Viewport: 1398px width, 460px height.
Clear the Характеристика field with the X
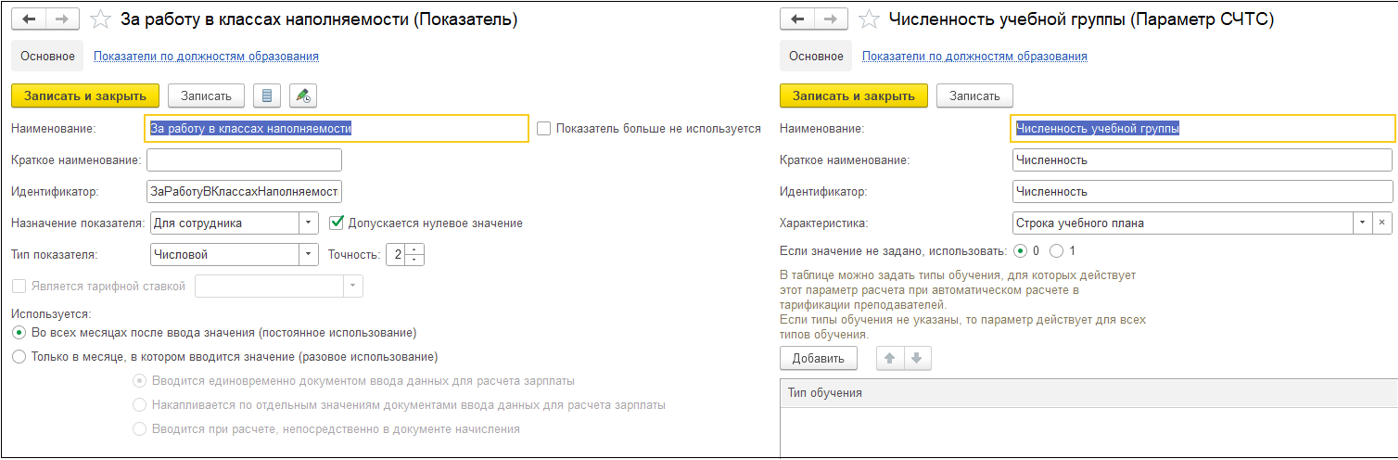point(1381,223)
